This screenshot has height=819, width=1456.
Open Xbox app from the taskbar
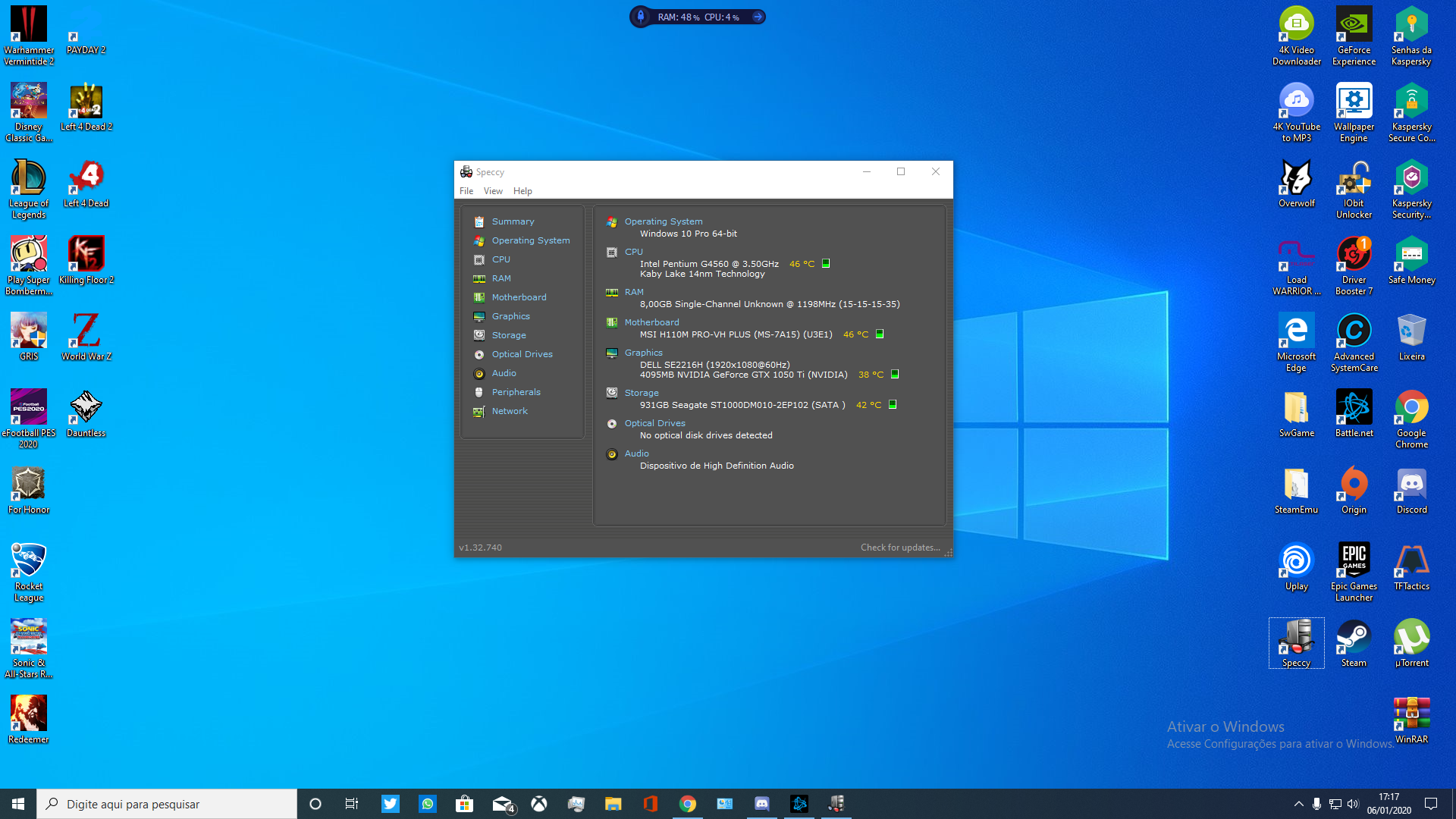[x=539, y=804]
